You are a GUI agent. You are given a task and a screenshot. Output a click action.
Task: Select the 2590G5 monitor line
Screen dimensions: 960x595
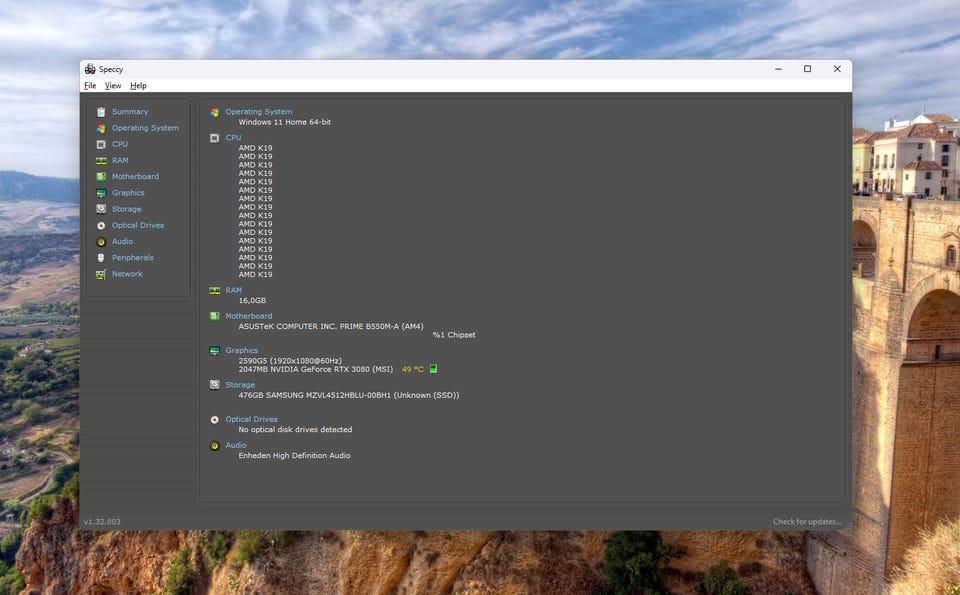[290, 361]
